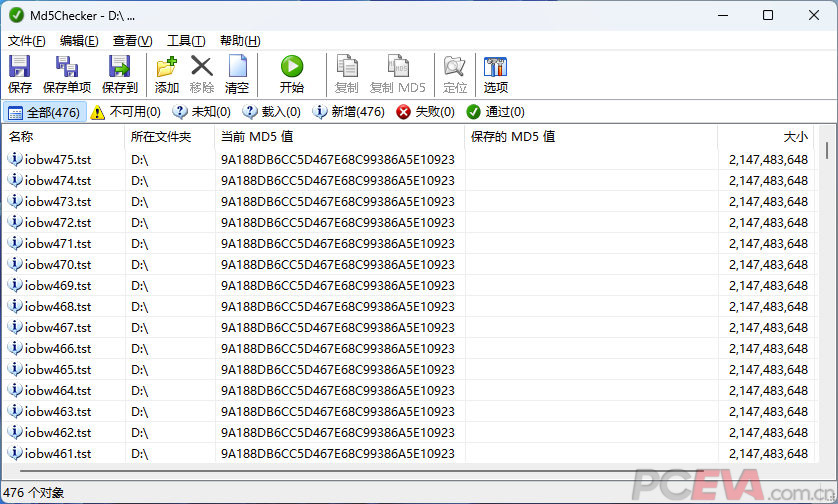838x504 pixels.
Task: Toggle the 失败(0) filter
Action: 426,112
